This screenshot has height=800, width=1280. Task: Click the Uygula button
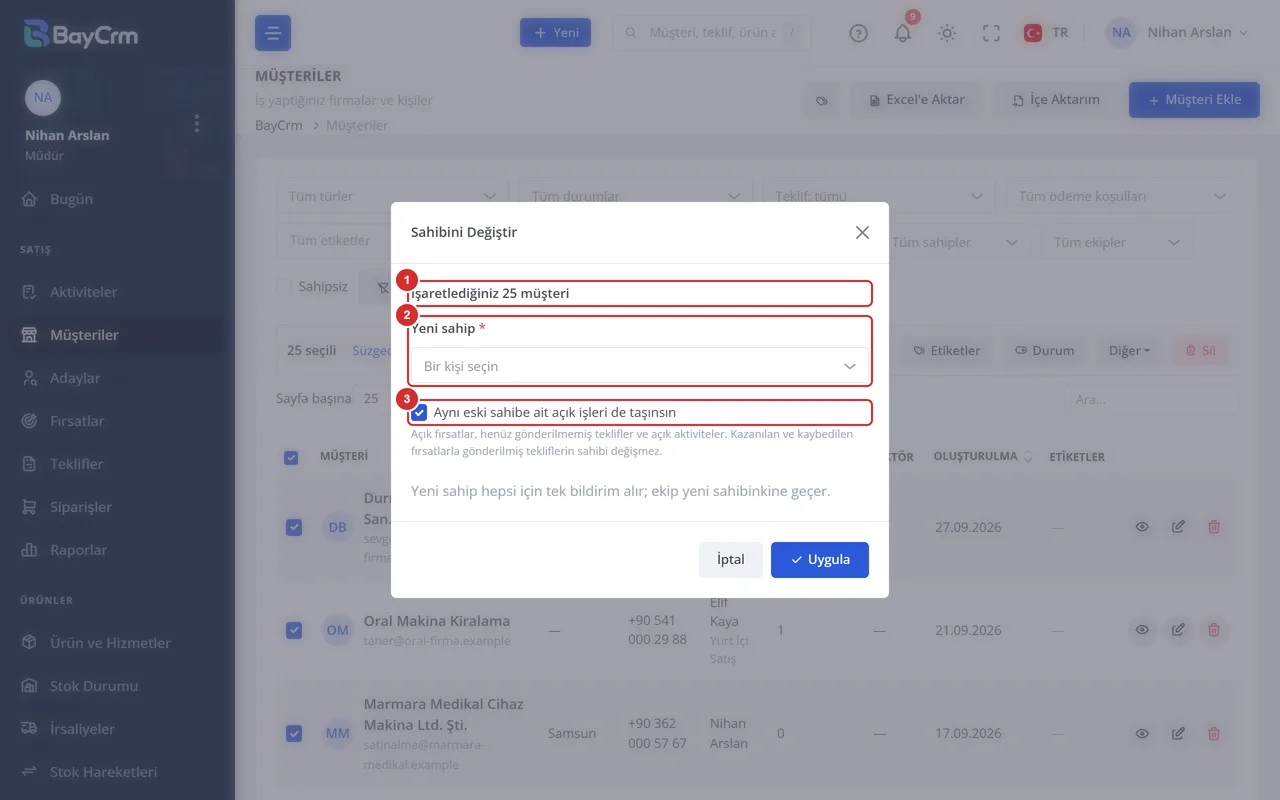click(x=820, y=560)
